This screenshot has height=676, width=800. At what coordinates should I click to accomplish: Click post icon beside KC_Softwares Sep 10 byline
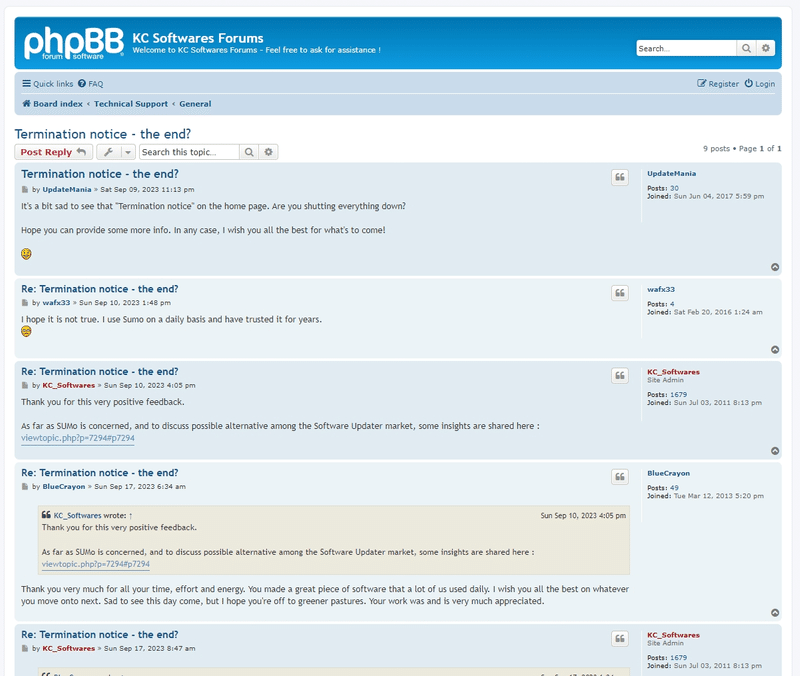point(24,386)
